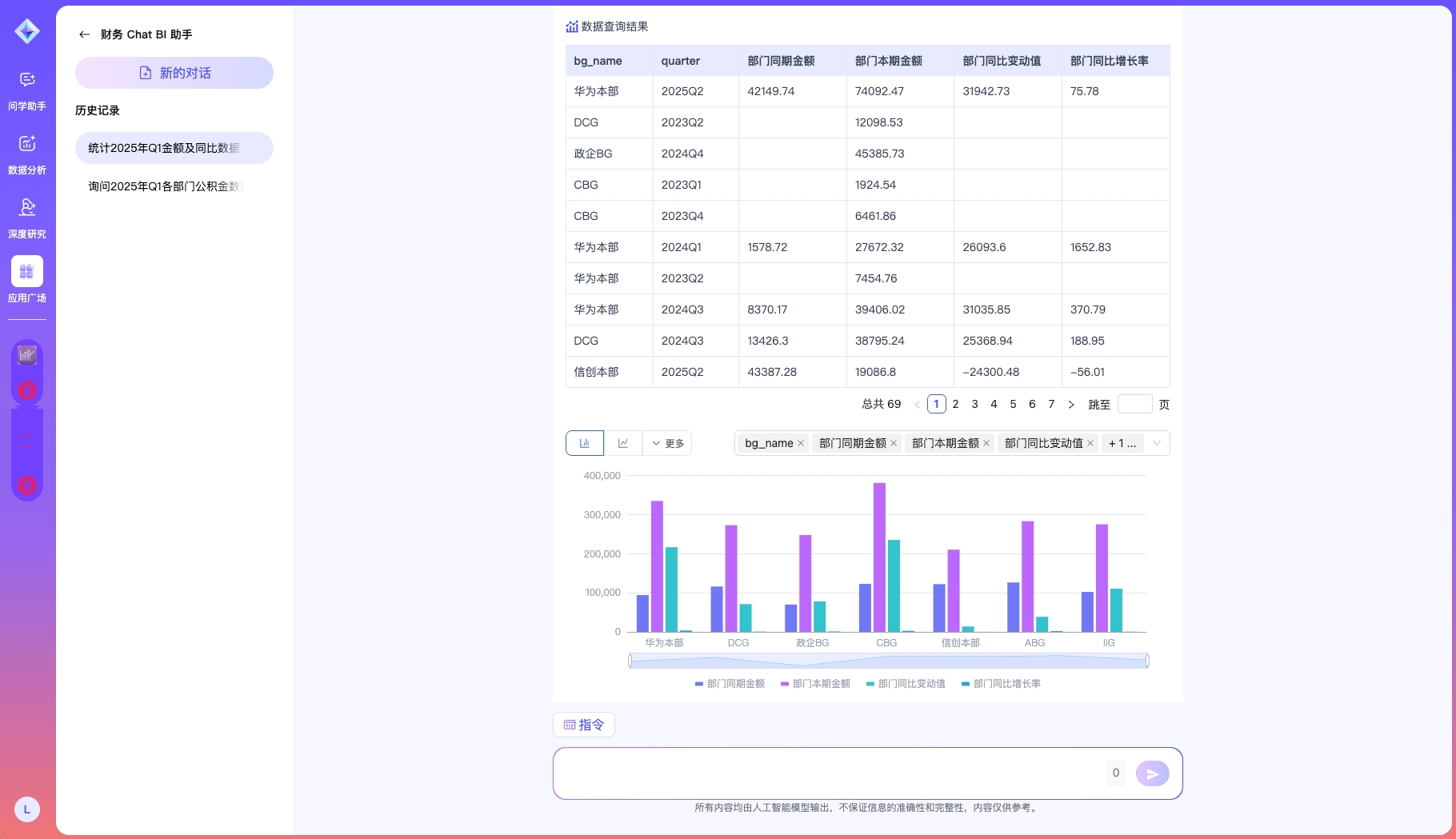This screenshot has height=839, width=1456.
Task: Start a 新的对话
Action: click(174, 73)
